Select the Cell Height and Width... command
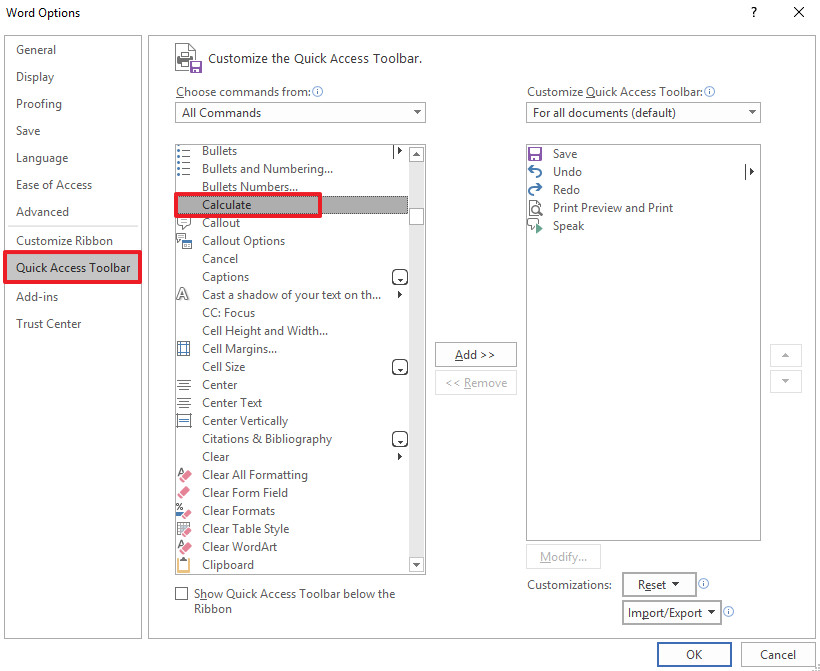Viewport: 820px width, 671px height. 292,331
